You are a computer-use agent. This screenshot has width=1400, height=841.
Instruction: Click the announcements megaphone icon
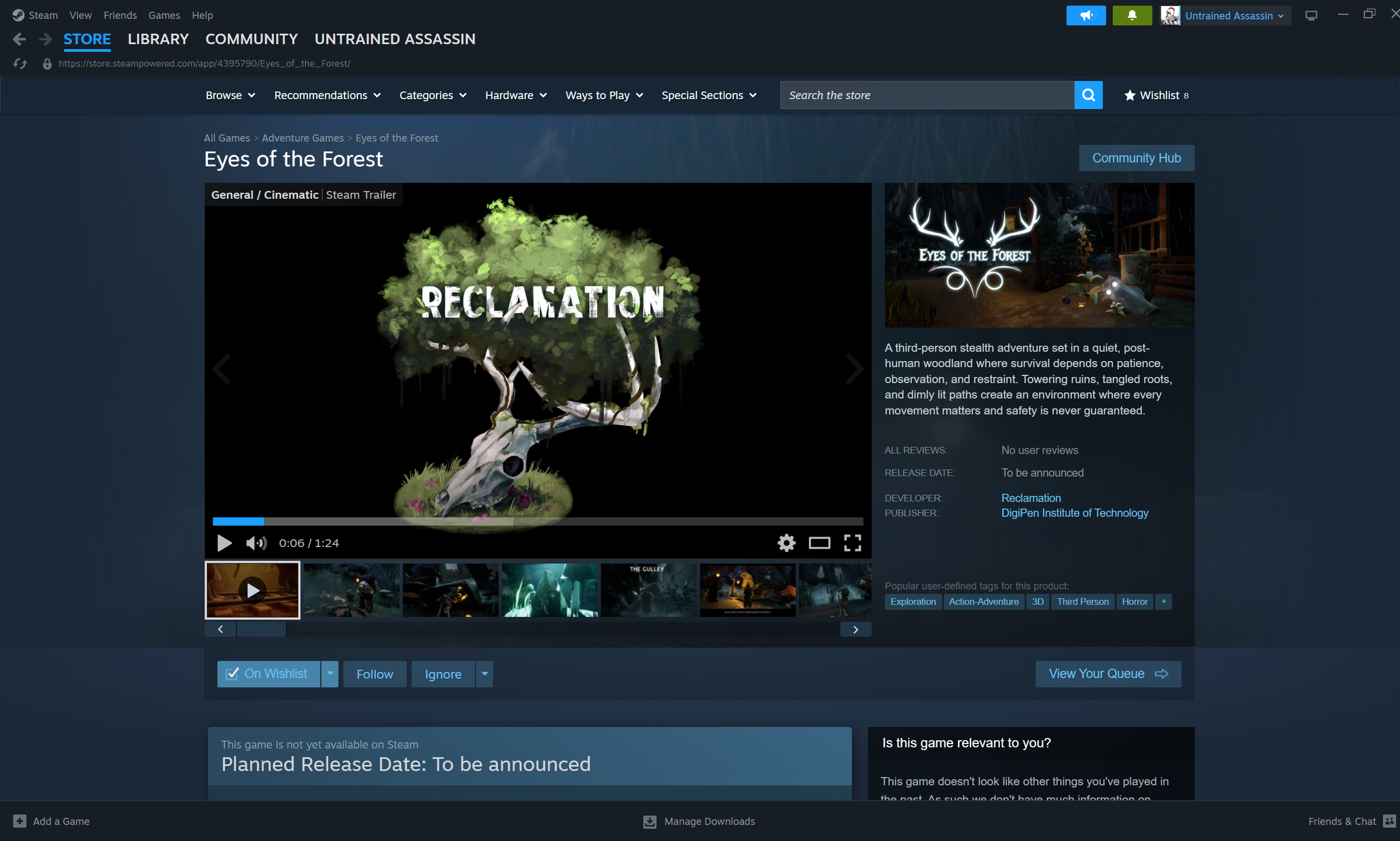pos(1085,15)
